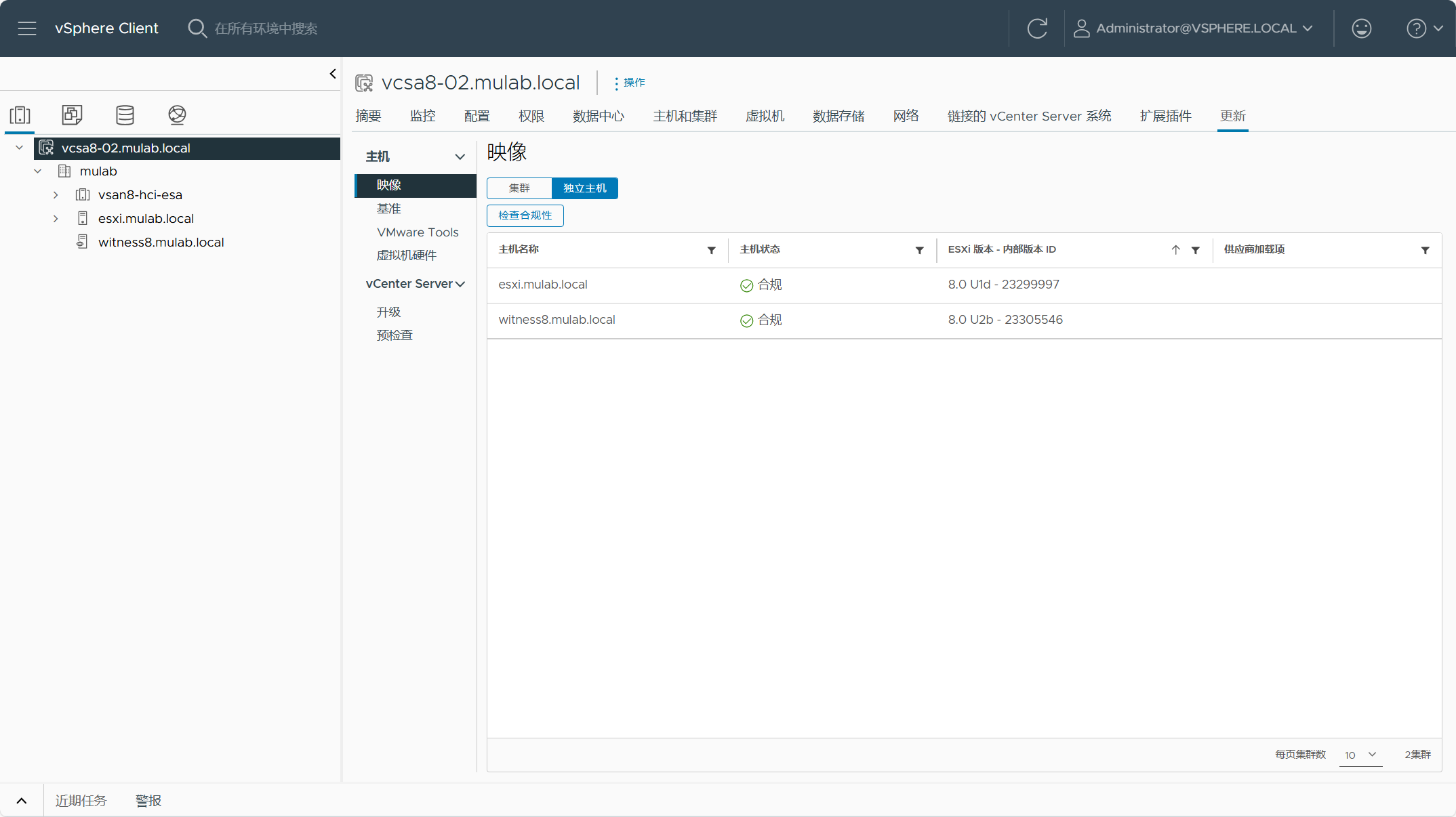Open the 数据存储 tab

839,116
